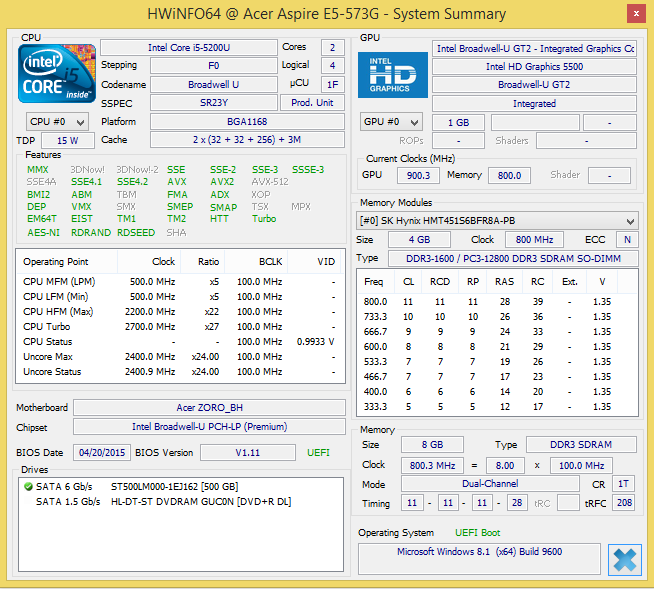
Task: Select the CPU MFM (LPM) row
Action: [180, 282]
